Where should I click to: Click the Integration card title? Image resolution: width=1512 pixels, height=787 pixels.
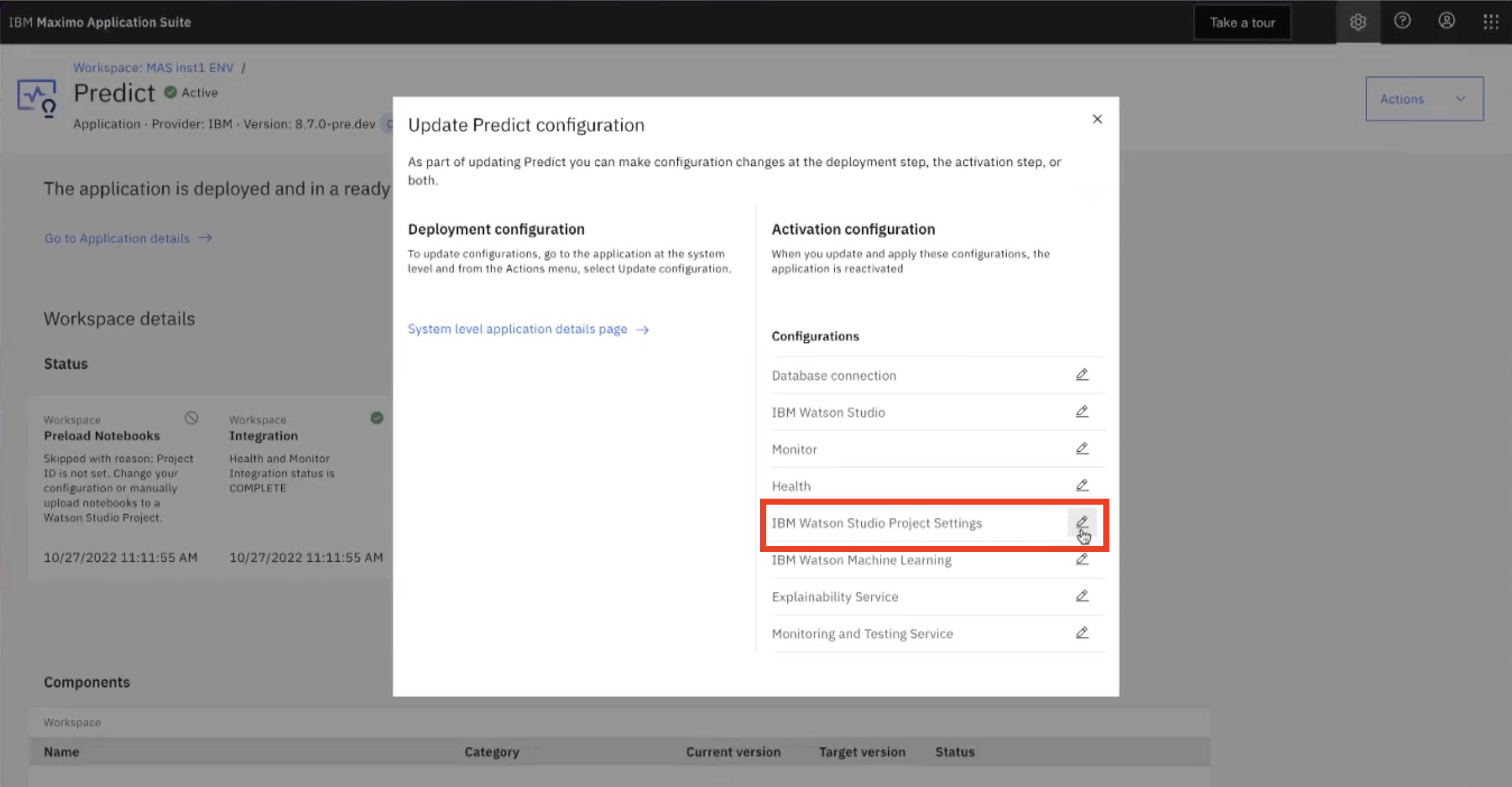click(x=263, y=436)
